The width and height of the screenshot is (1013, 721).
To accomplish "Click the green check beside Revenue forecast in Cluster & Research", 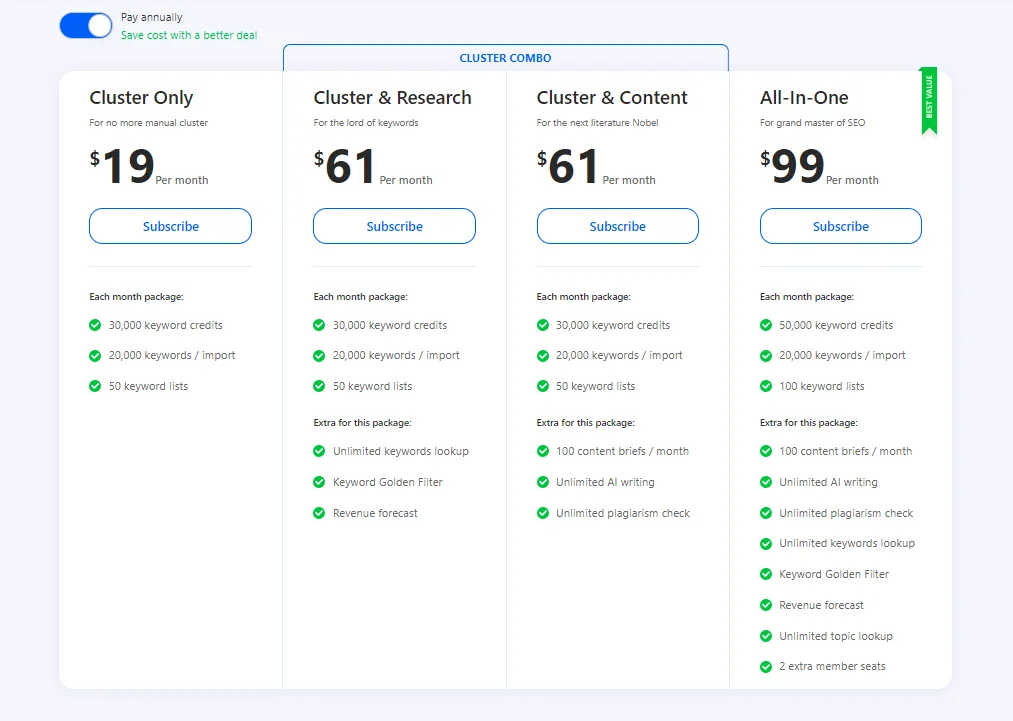I will [319, 513].
